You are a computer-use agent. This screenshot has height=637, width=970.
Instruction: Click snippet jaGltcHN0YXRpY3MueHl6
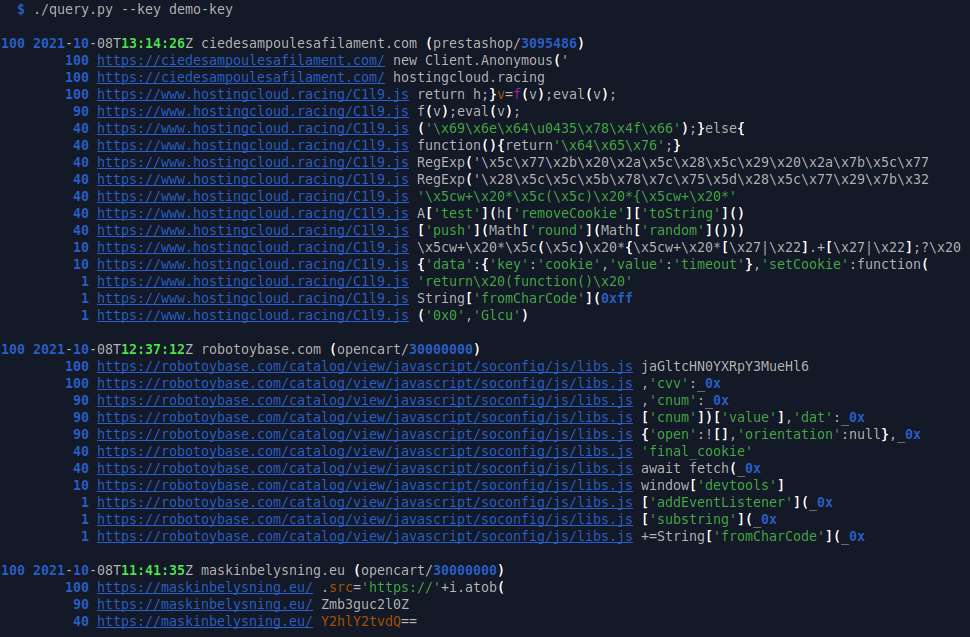click(x=724, y=367)
